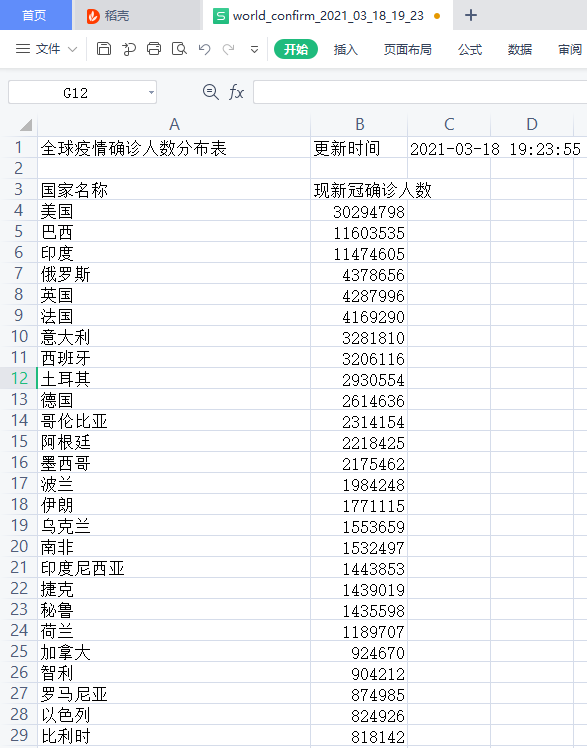Viewport: 587px width, 748px height.
Task: Click the hamburger menu icon
Action: pyautogui.click(x=23, y=49)
